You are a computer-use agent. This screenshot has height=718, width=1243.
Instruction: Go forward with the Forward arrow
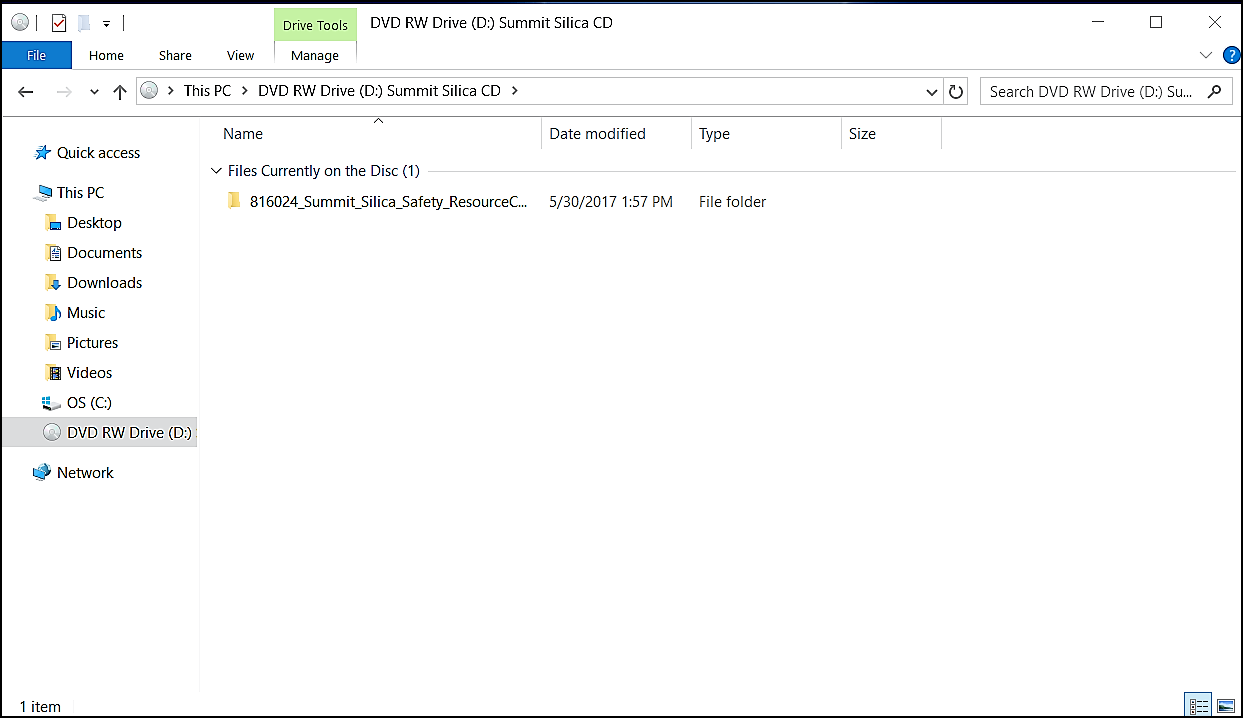click(64, 92)
